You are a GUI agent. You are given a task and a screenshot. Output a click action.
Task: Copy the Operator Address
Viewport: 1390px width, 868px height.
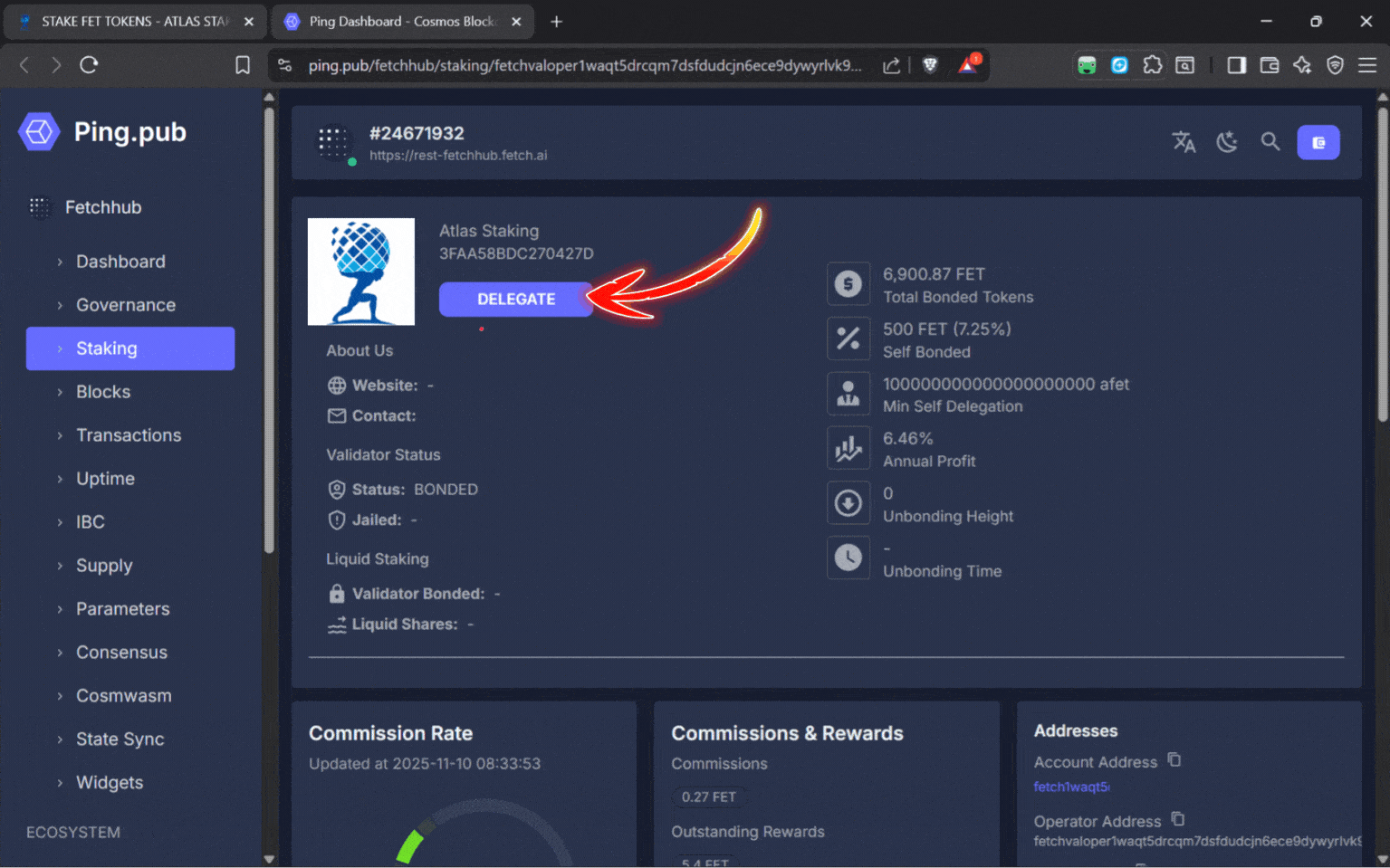coord(1178,819)
